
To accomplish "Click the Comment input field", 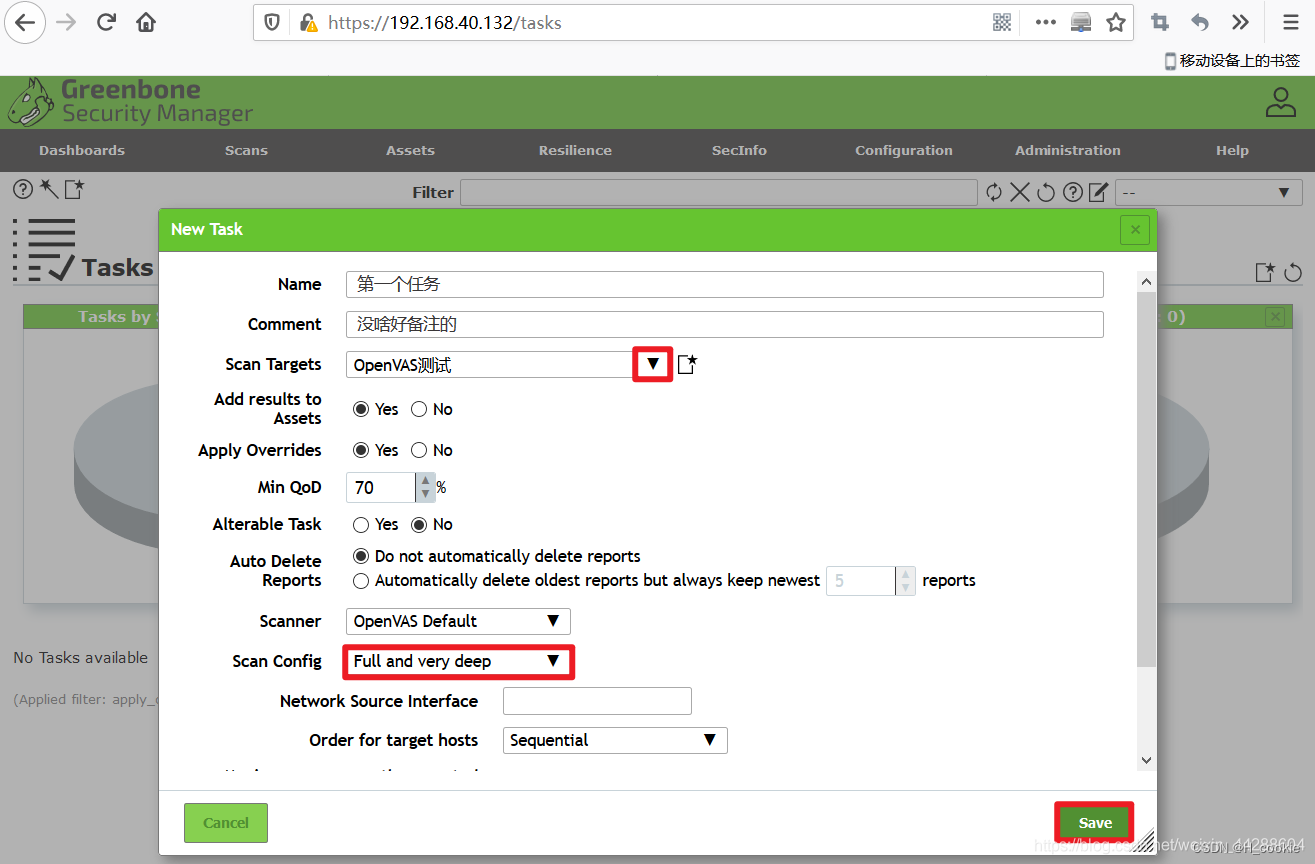I will pos(725,324).
